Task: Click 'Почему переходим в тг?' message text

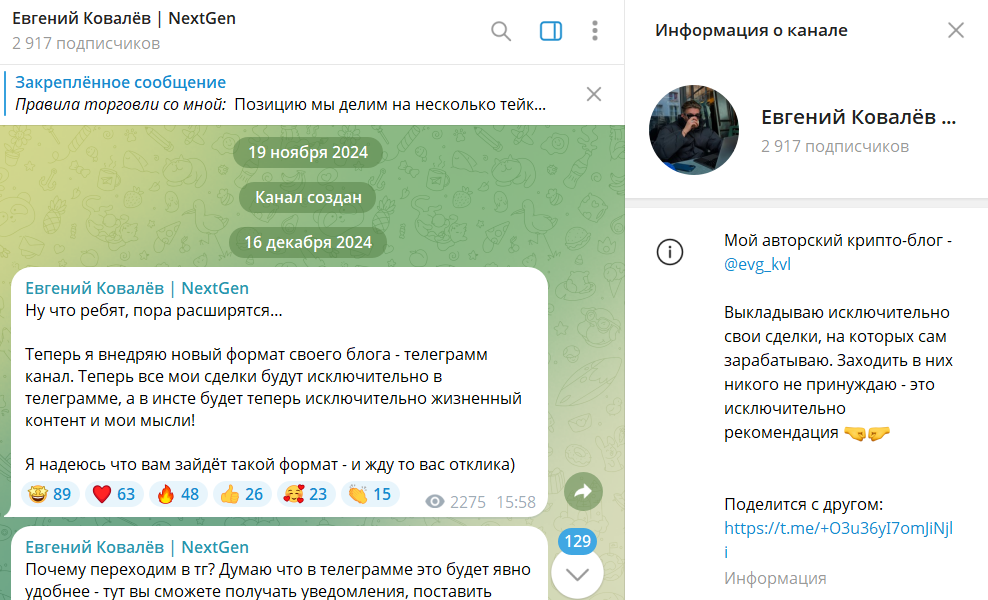Action: [x=120, y=569]
